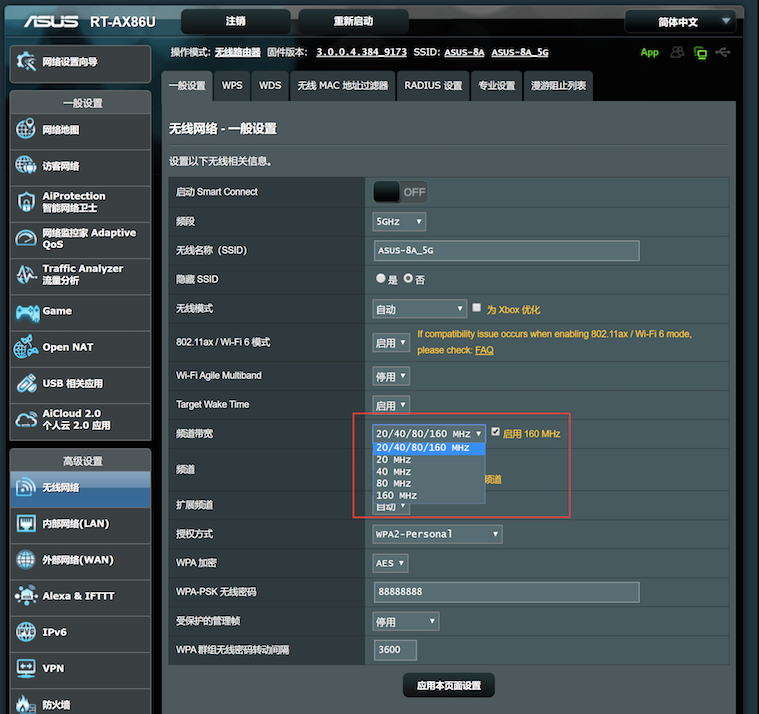Click the Firewall flame icon
Image resolution: width=759 pixels, height=714 pixels.
point(26,704)
